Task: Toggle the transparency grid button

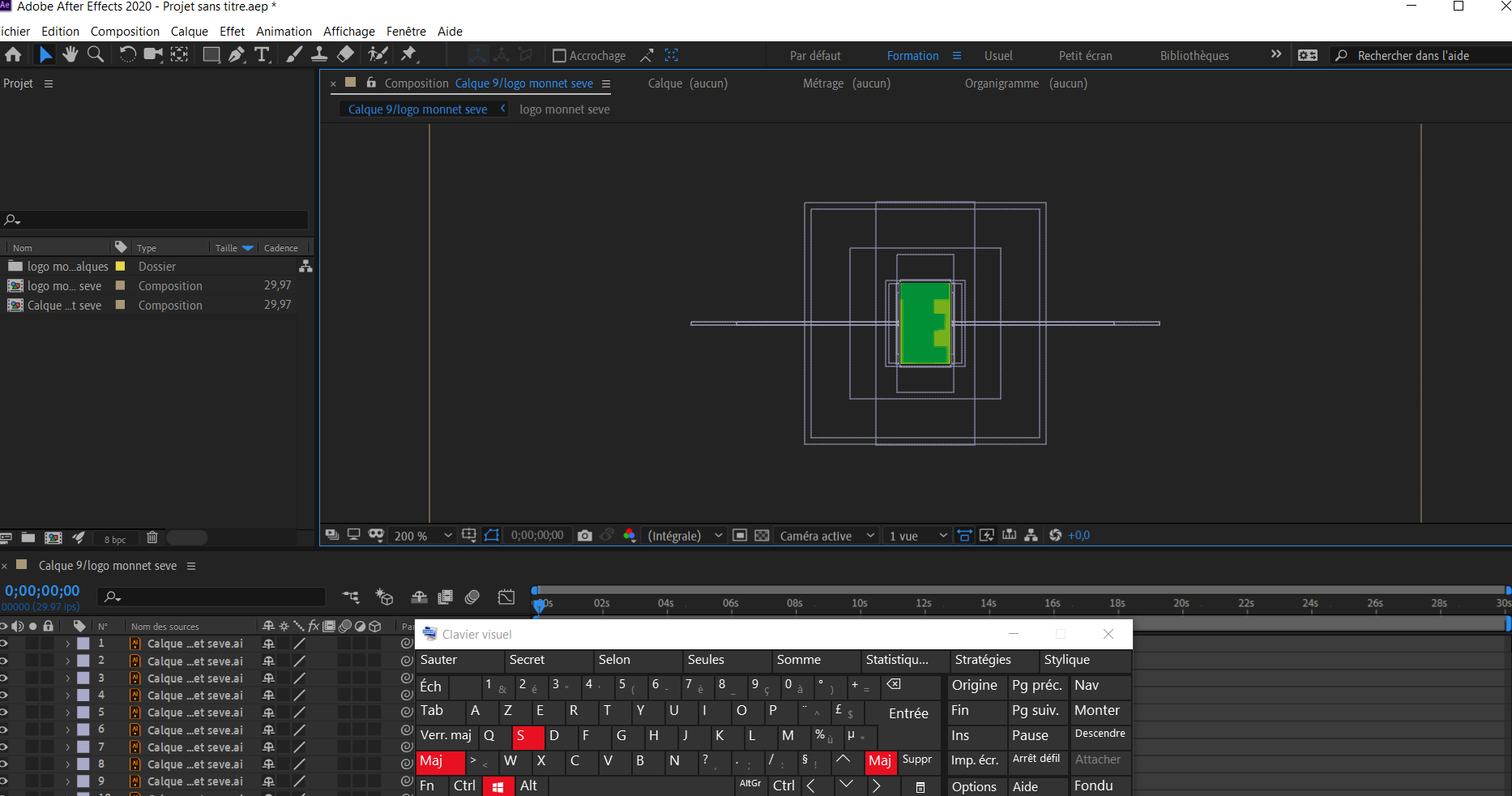Action: (x=762, y=536)
